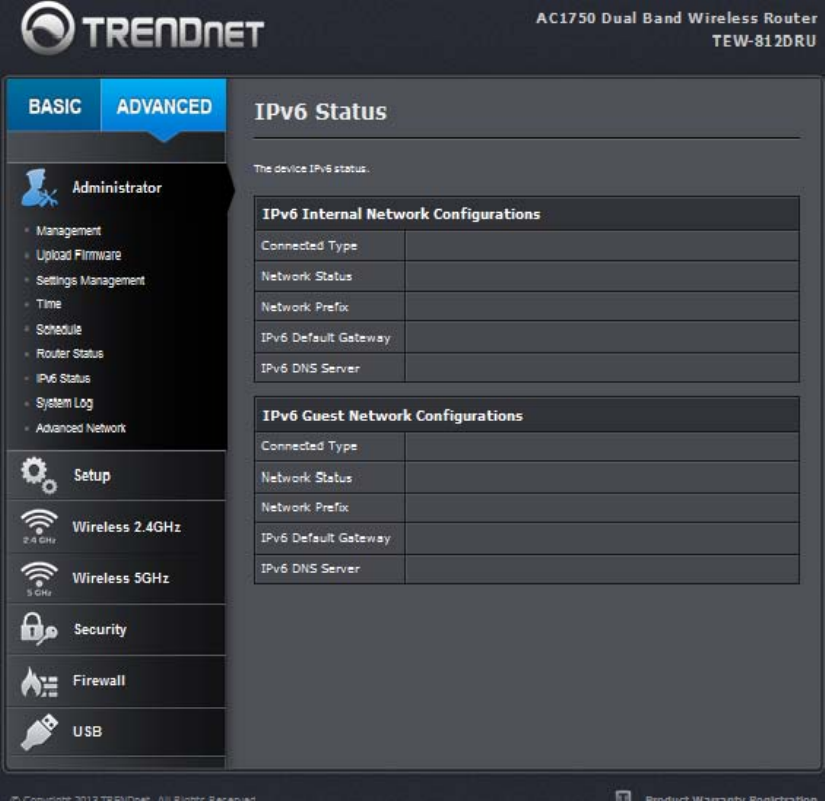825x801 pixels.
Task: Open the Schedule page
Action: [58, 329]
